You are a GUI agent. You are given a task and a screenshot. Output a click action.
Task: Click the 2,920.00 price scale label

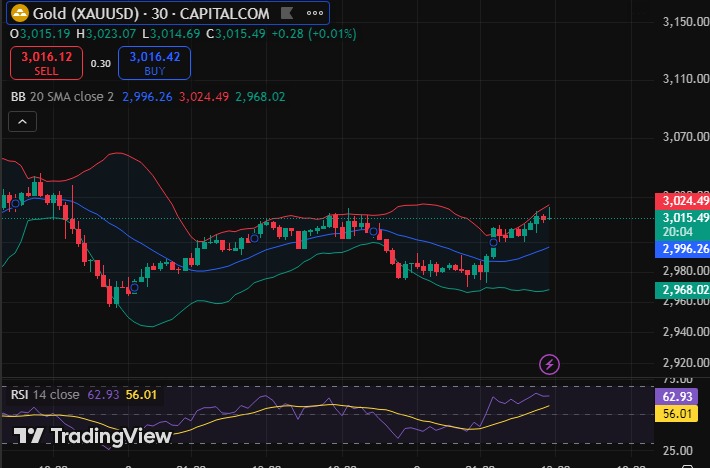686,363
